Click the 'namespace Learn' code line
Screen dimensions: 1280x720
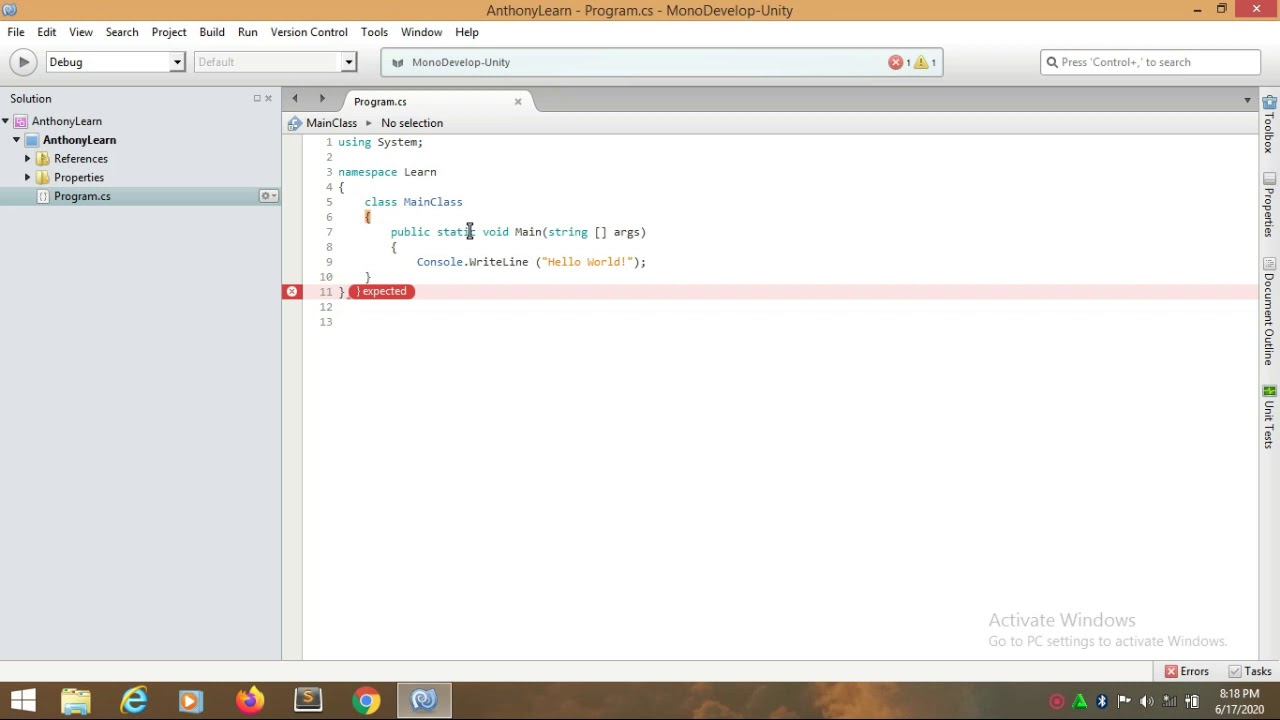(x=387, y=172)
